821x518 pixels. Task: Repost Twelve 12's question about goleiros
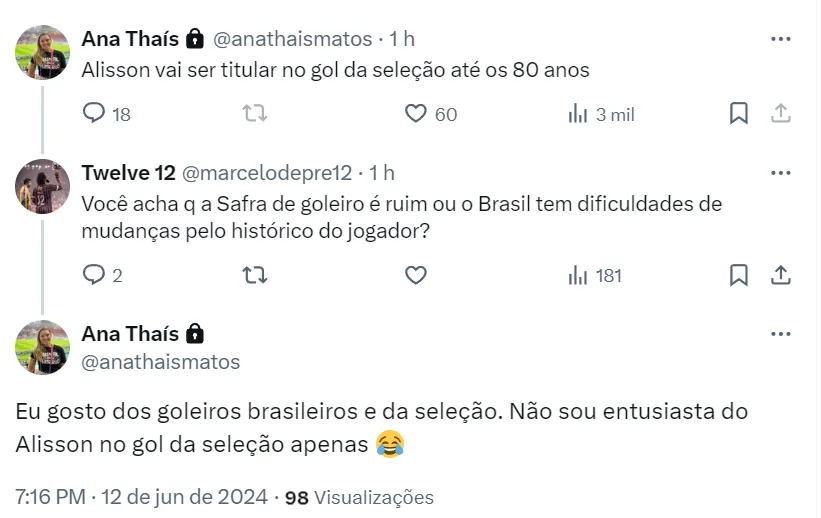coord(255,275)
